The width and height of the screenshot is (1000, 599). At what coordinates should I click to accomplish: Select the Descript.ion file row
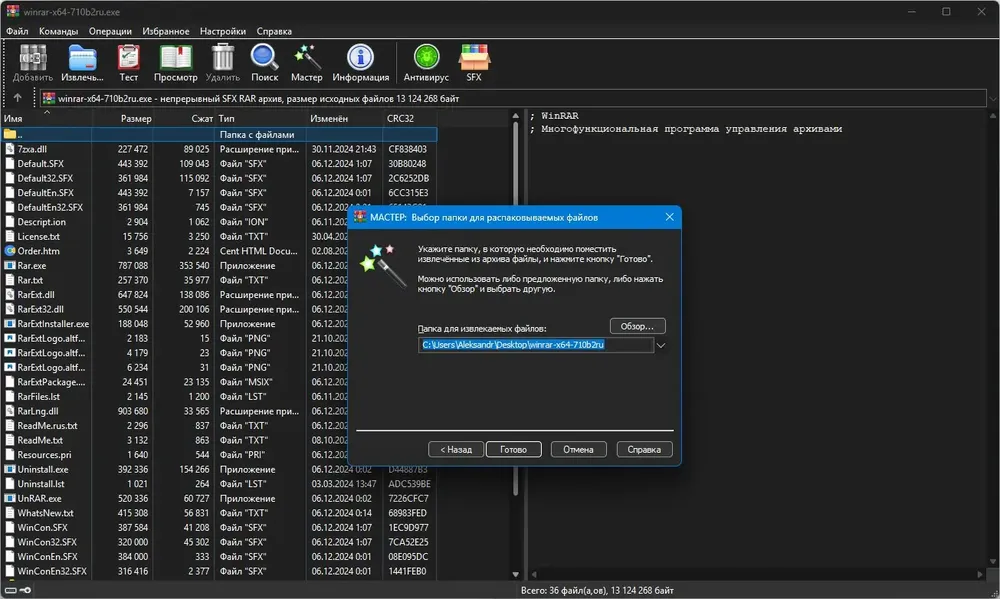pos(219,222)
